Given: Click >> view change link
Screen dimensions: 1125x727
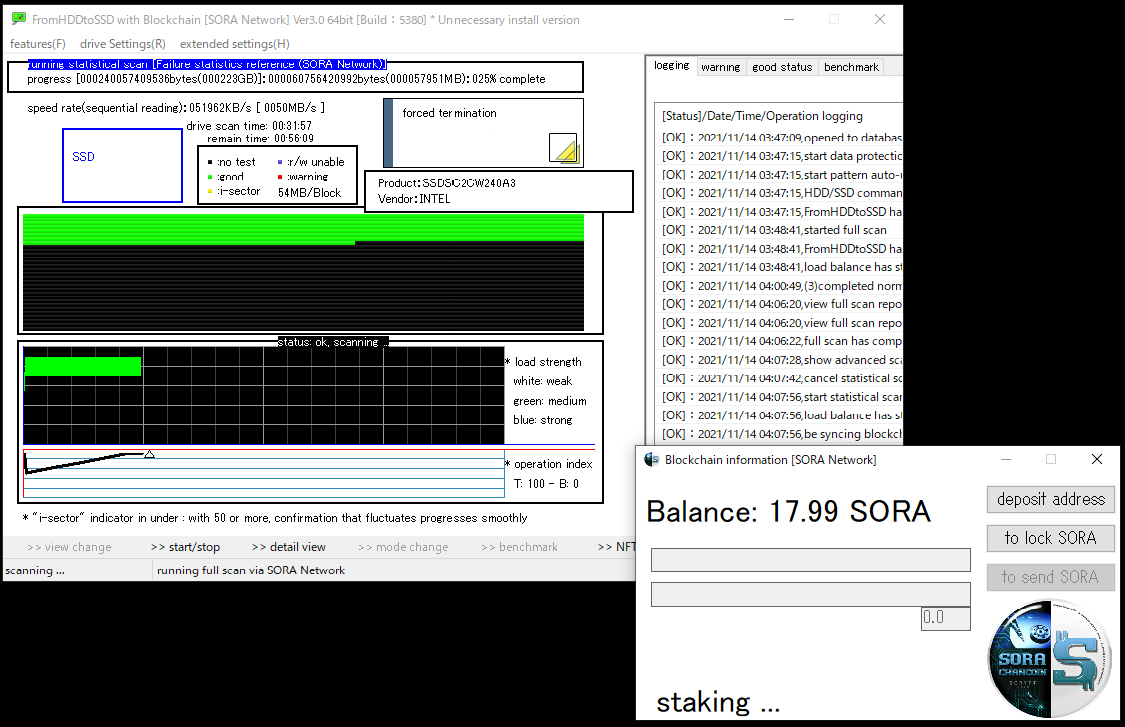Looking at the screenshot, I should (x=69, y=547).
